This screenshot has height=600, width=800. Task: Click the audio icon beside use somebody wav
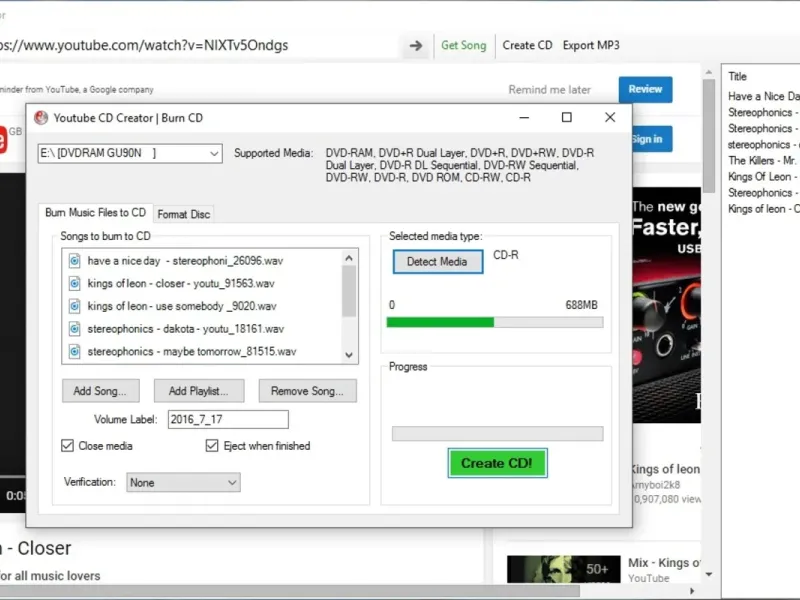coord(74,306)
